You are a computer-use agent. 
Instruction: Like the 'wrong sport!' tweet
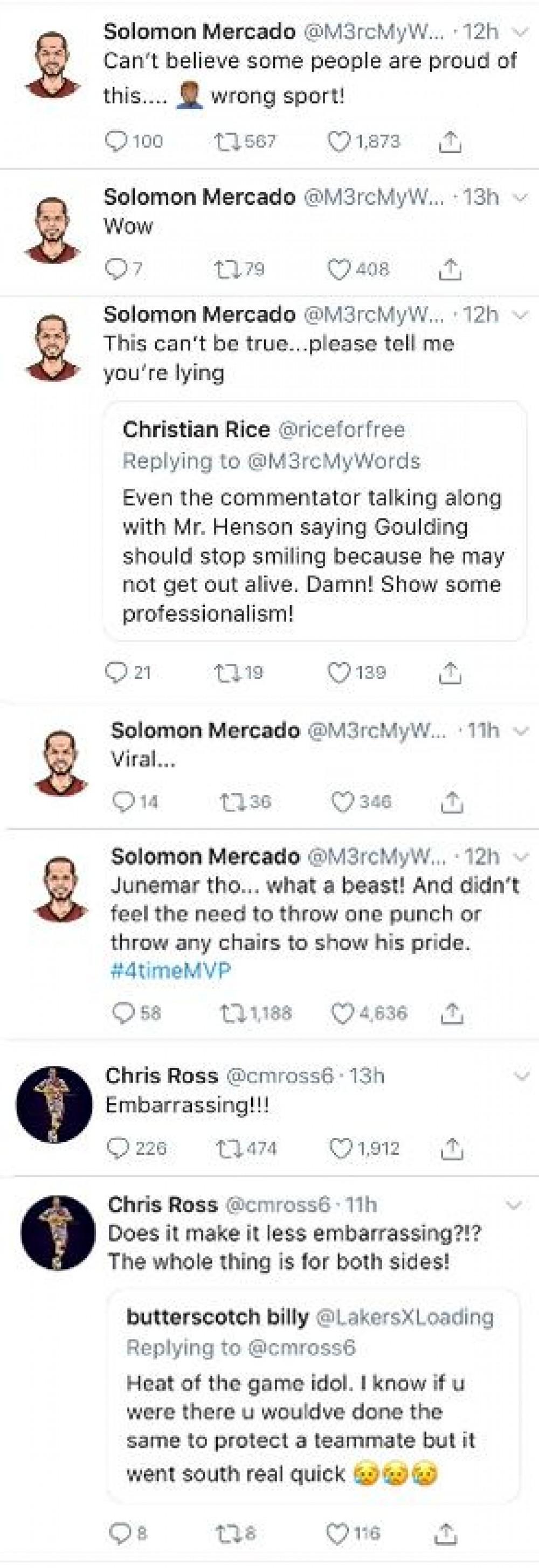tap(339, 141)
